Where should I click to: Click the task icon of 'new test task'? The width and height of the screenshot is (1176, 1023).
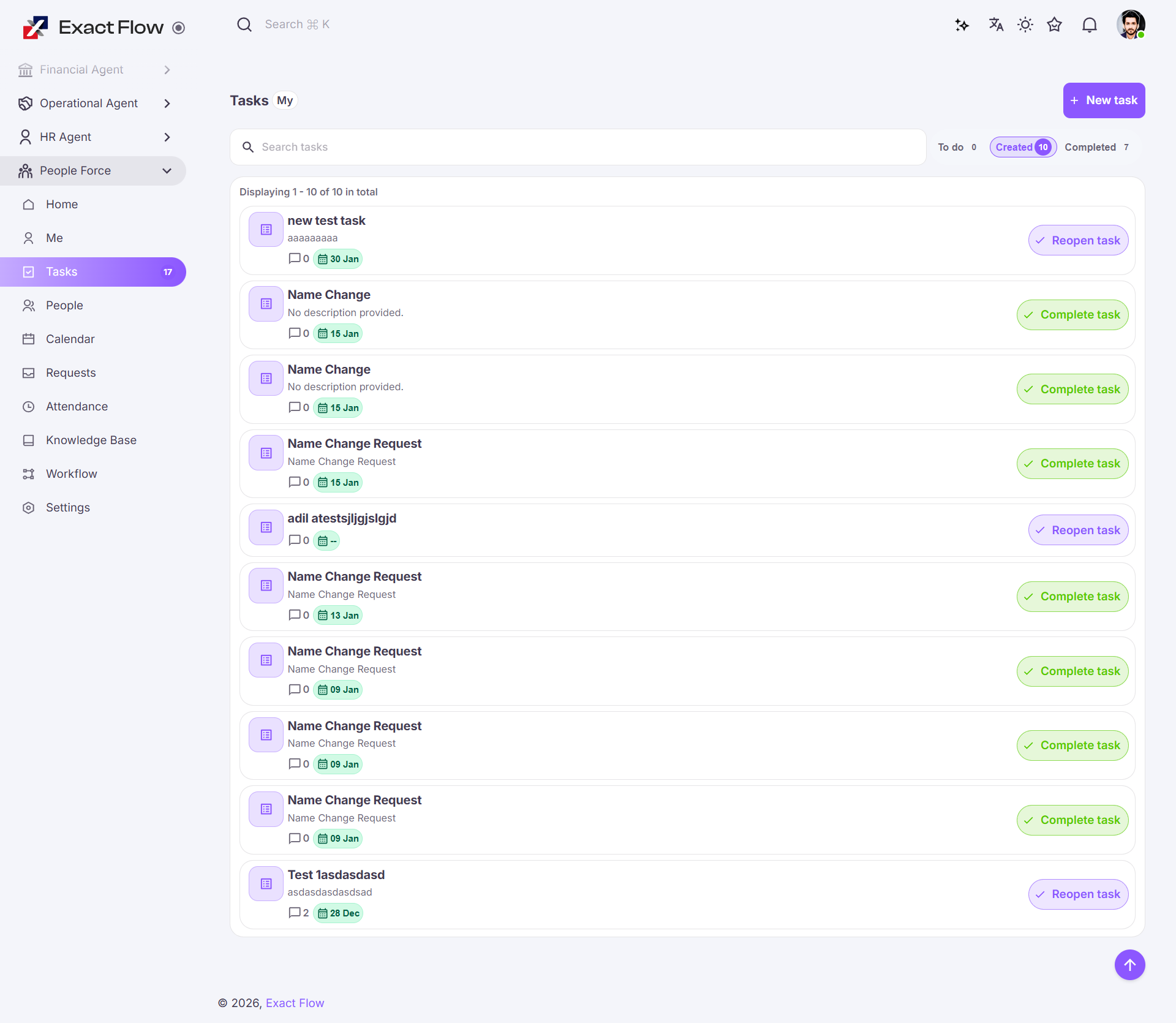(x=266, y=230)
